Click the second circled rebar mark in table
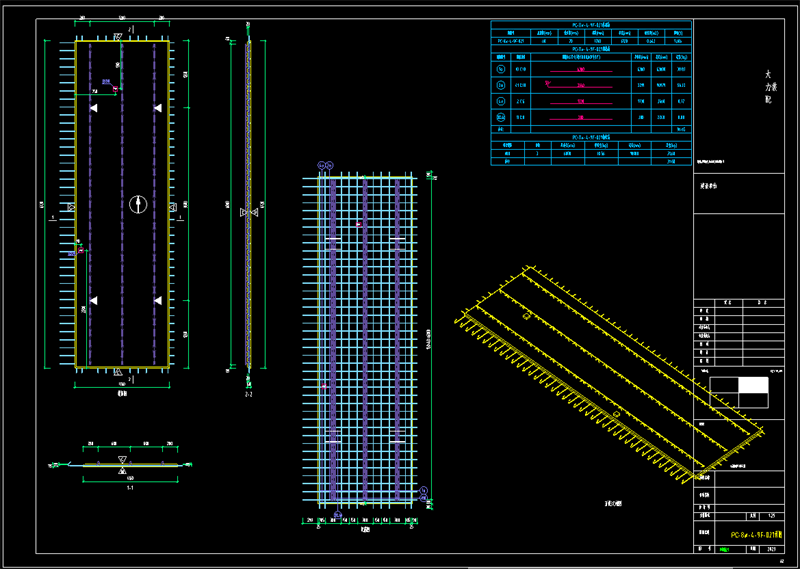 pos(501,85)
